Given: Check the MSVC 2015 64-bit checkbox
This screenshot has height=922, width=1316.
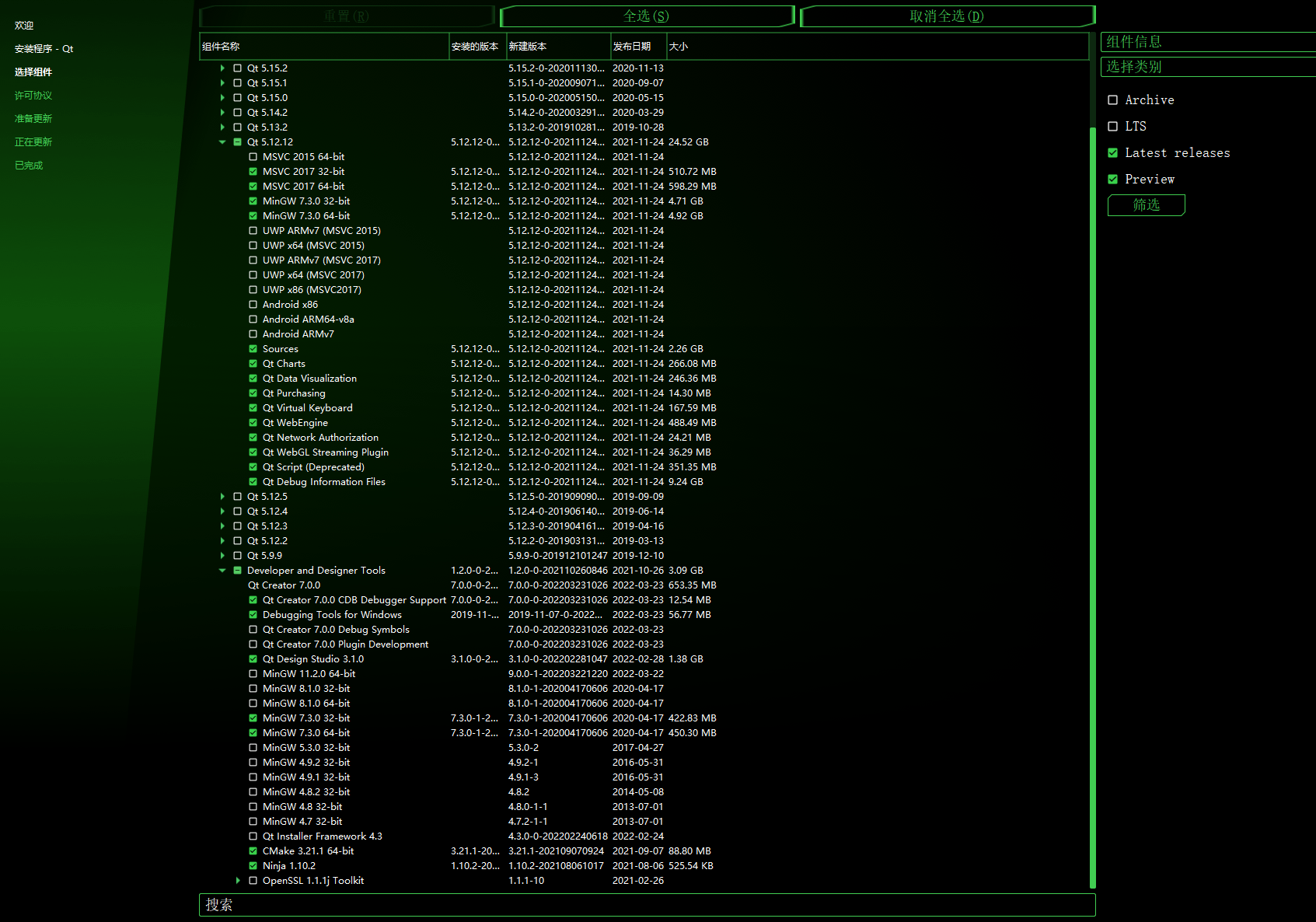Looking at the screenshot, I should [x=253, y=157].
